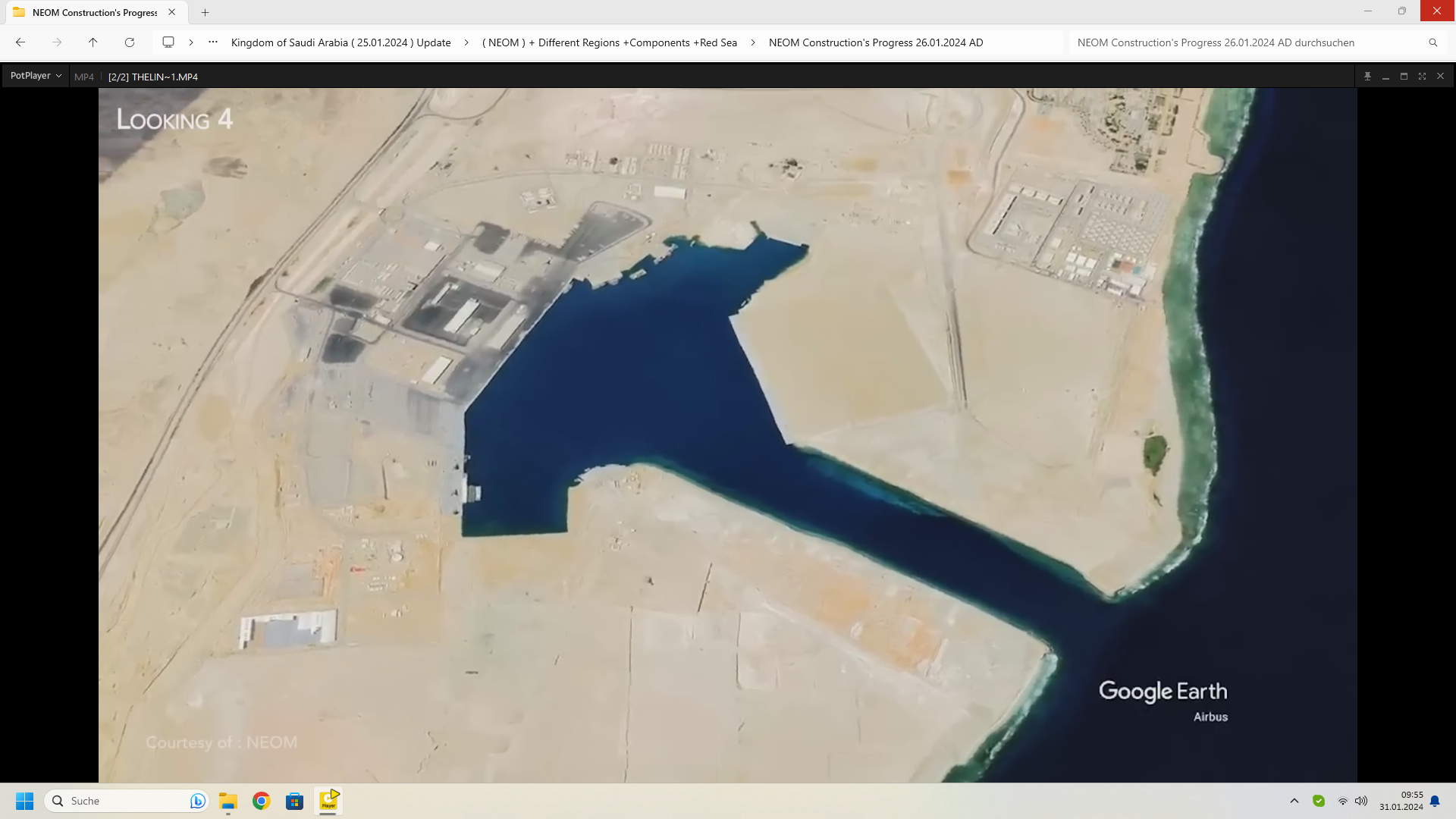Viewport: 1456px width, 819px height.
Task: Open the notifications bell icon
Action: pyautogui.click(x=1435, y=801)
